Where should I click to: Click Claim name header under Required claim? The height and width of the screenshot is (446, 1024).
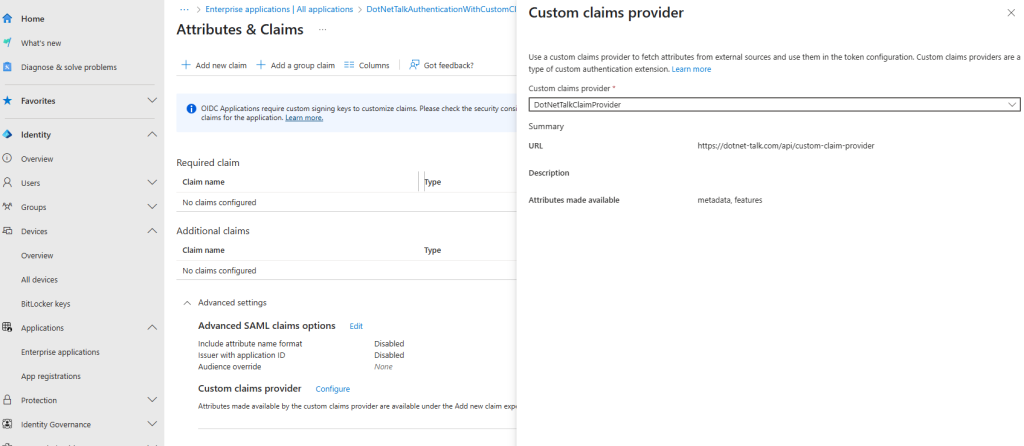point(203,182)
